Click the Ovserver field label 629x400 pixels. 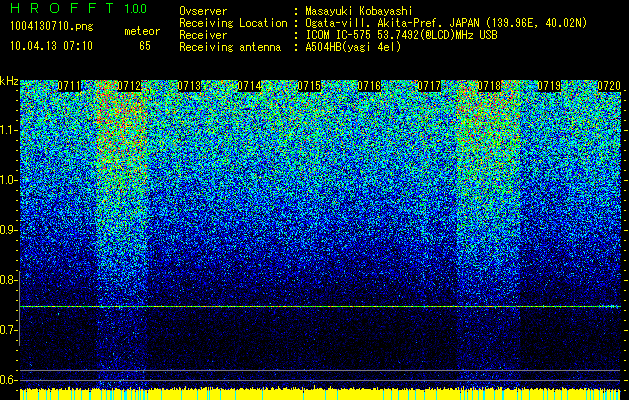[203, 11]
